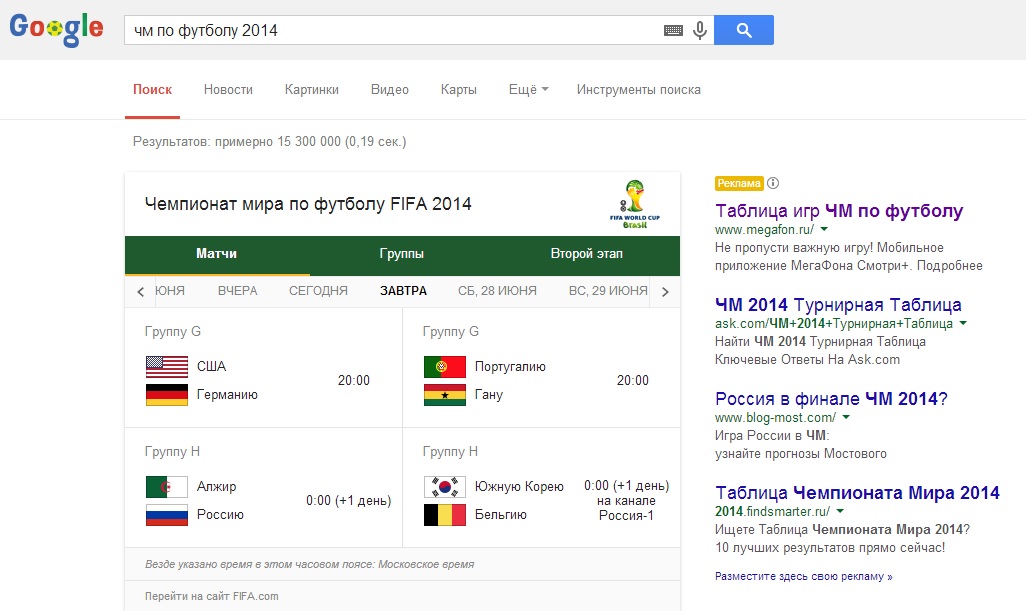Open 'Россия в финале ЧМ 2014?' ad
Screen dimensions: 1026x611
coord(831,399)
